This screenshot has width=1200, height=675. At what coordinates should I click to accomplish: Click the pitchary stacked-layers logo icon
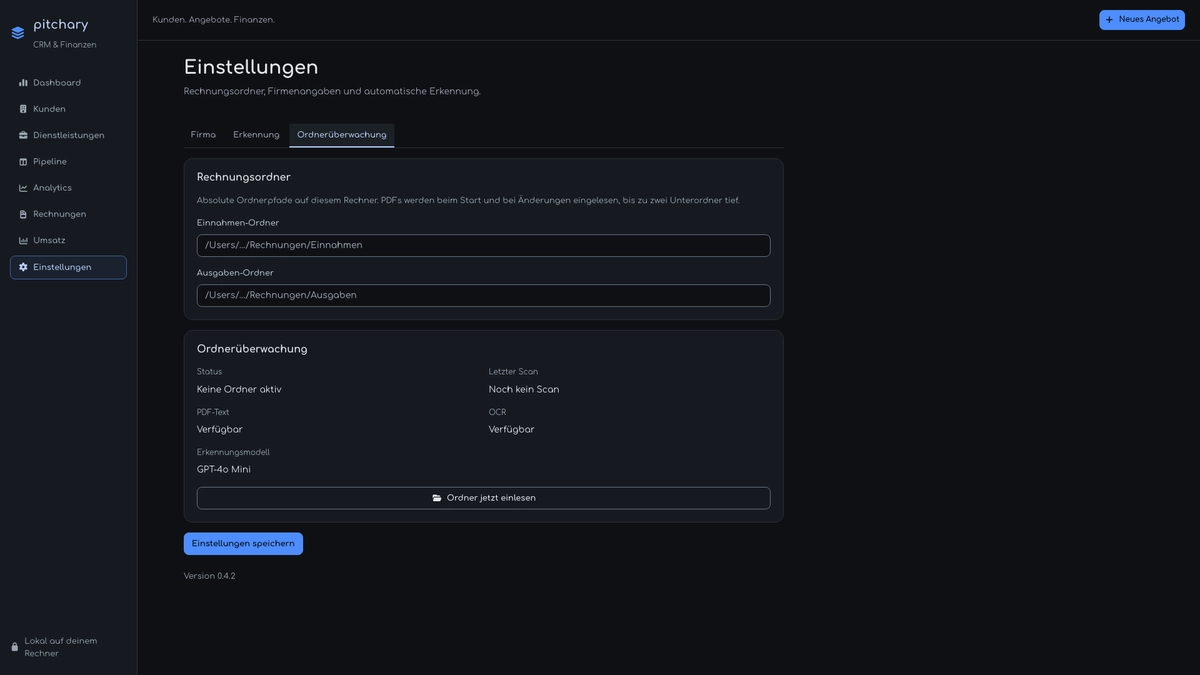click(18, 33)
